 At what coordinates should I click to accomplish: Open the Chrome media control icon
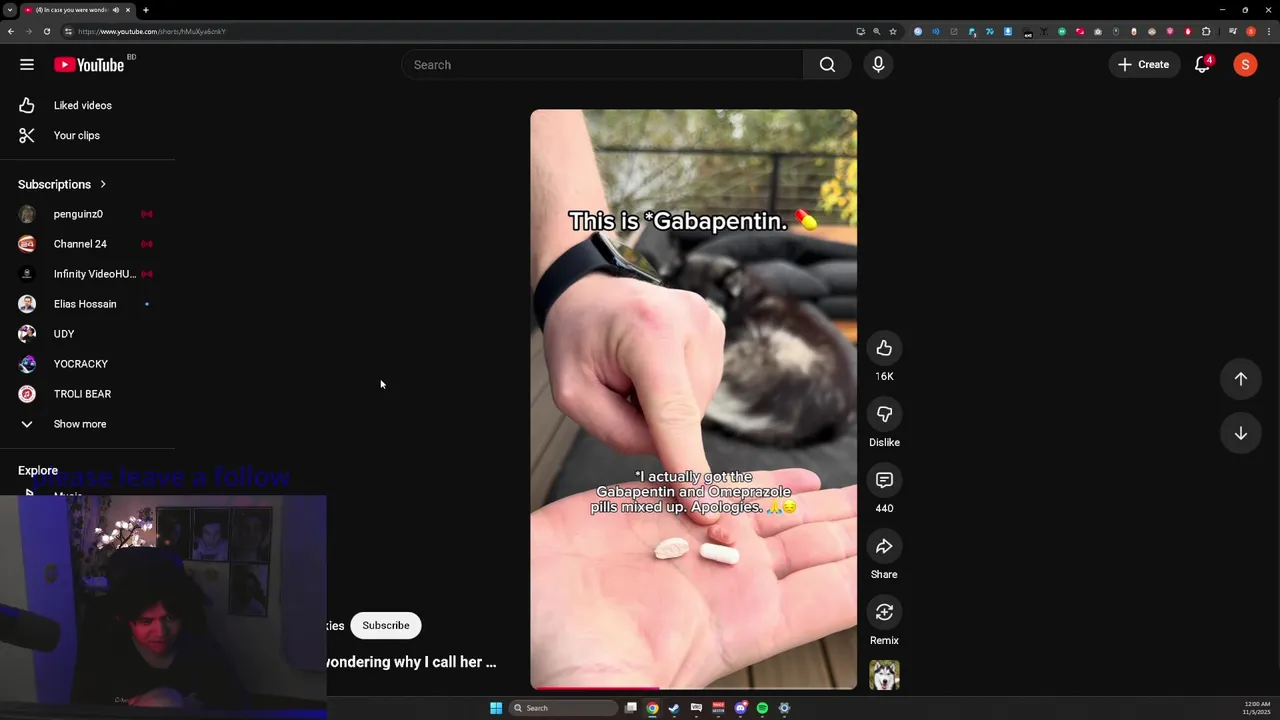(x=1233, y=31)
